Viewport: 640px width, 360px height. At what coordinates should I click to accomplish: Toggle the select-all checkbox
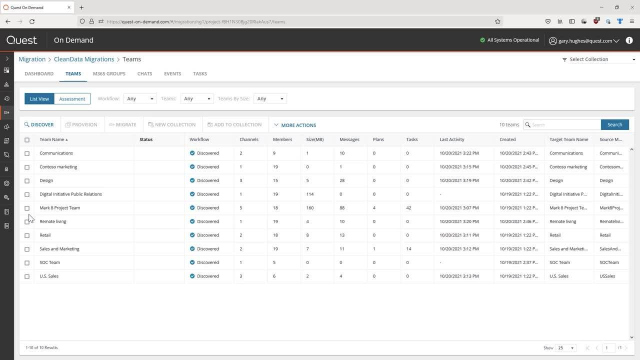[x=27, y=140]
